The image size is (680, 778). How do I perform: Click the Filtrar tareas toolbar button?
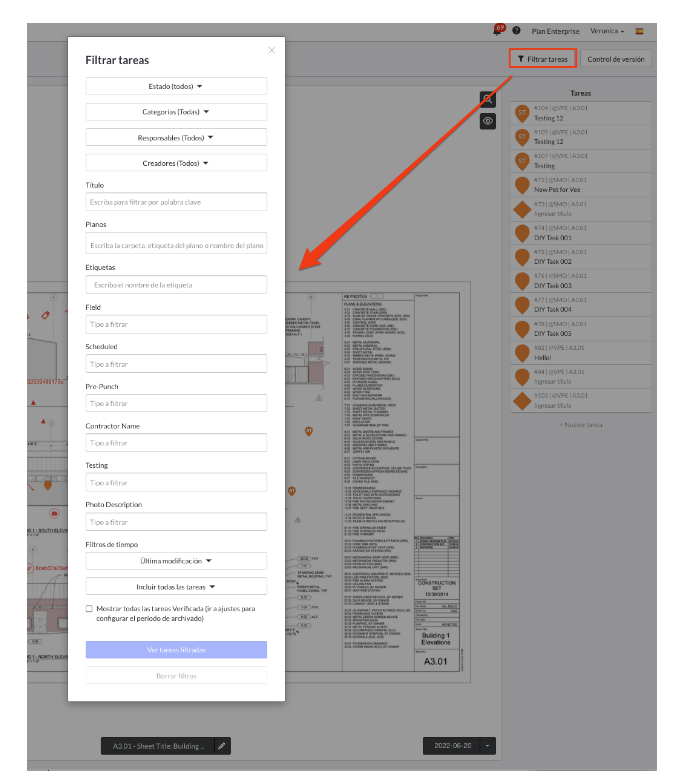543,59
